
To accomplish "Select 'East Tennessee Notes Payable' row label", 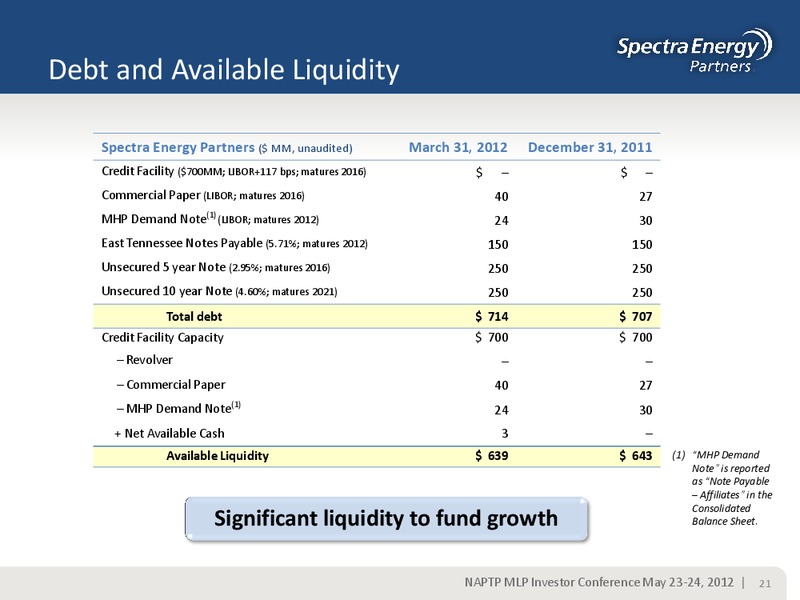I will [x=234, y=243].
